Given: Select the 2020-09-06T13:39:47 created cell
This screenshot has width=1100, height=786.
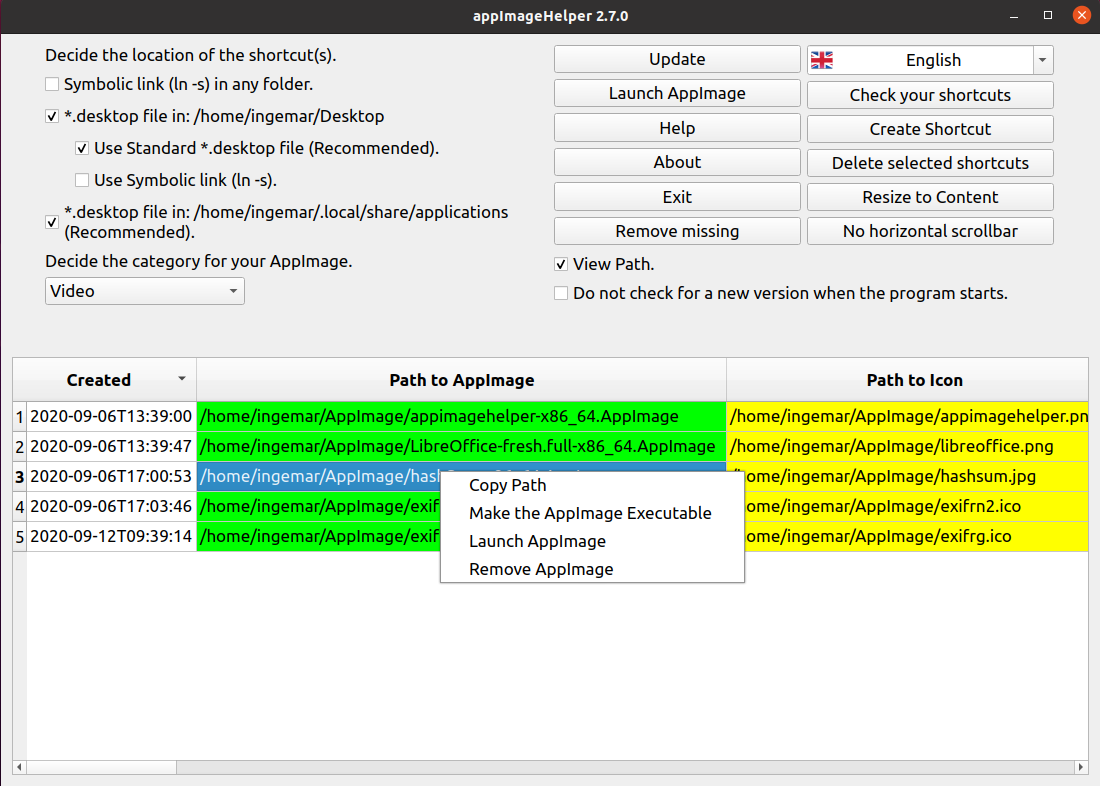Looking at the screenshot, I should [112, 447].
